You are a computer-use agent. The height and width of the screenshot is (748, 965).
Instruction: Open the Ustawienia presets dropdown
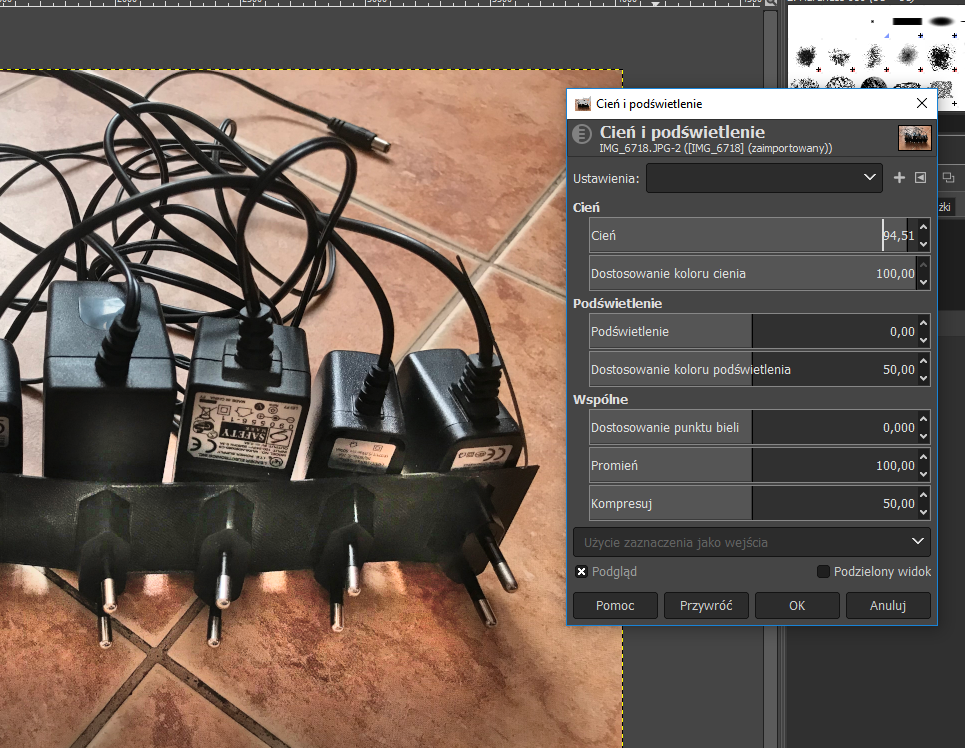tap(764, 178)
